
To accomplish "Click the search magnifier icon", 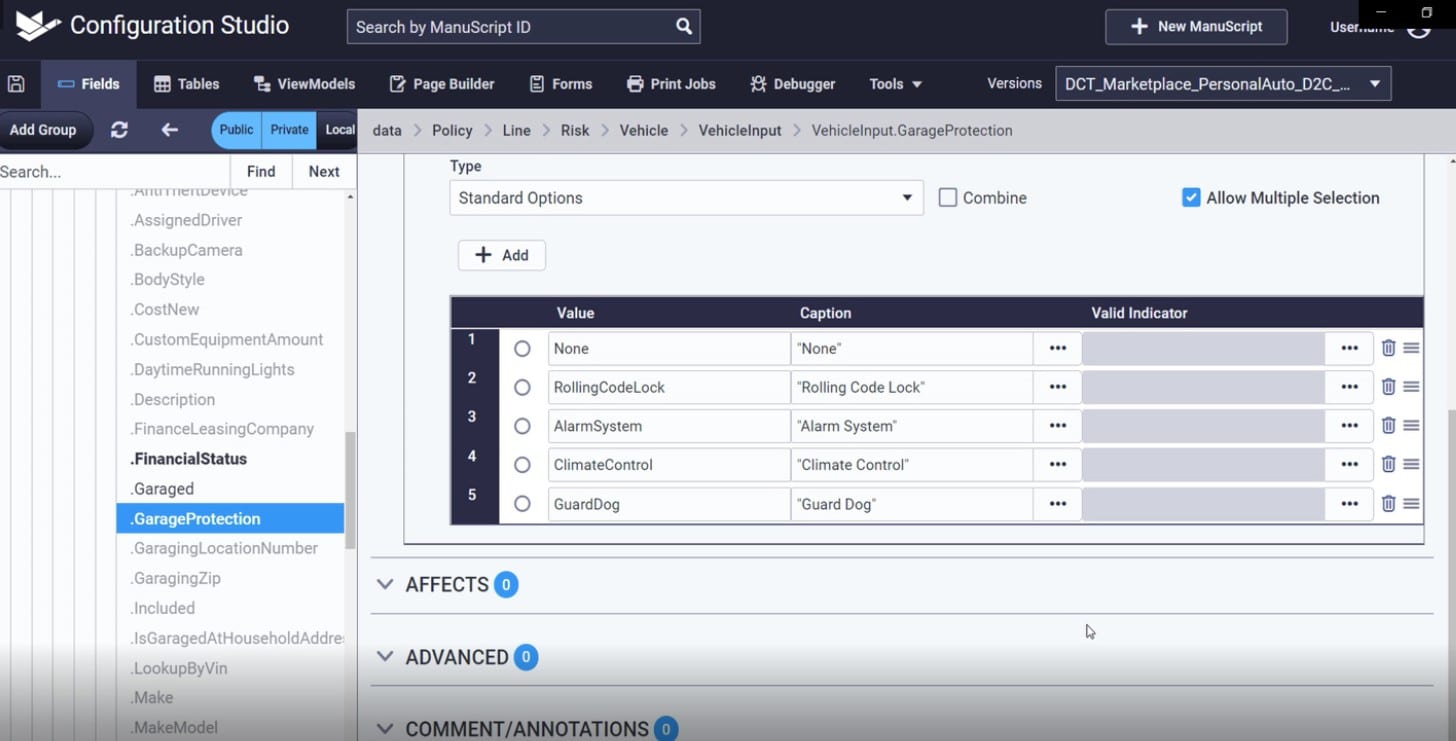I will (x=684, y=27).
